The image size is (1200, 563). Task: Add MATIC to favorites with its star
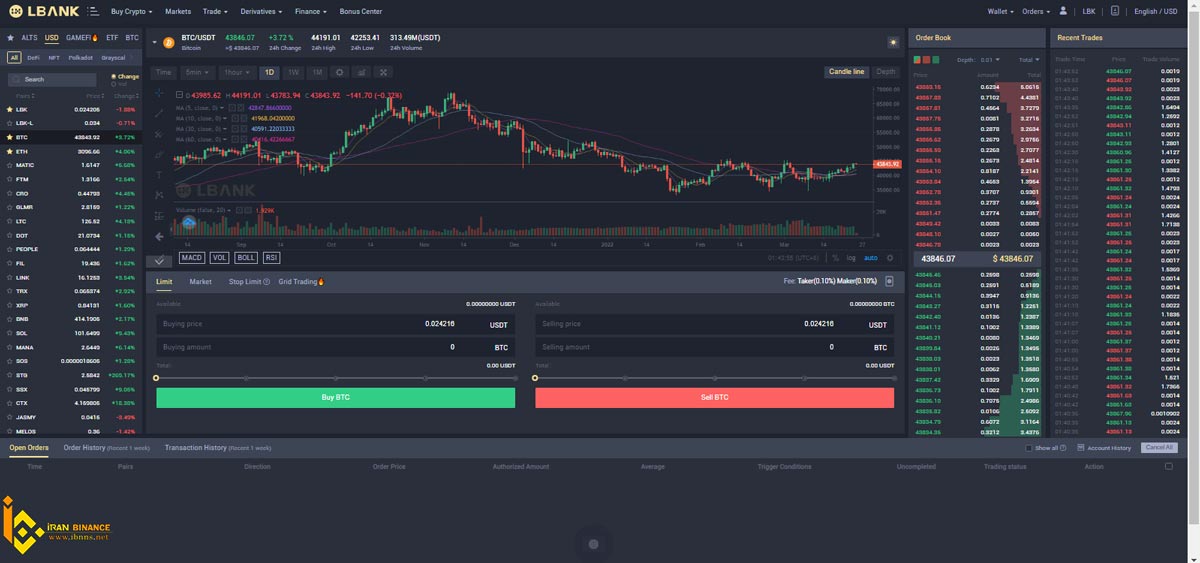coord(10,165)
